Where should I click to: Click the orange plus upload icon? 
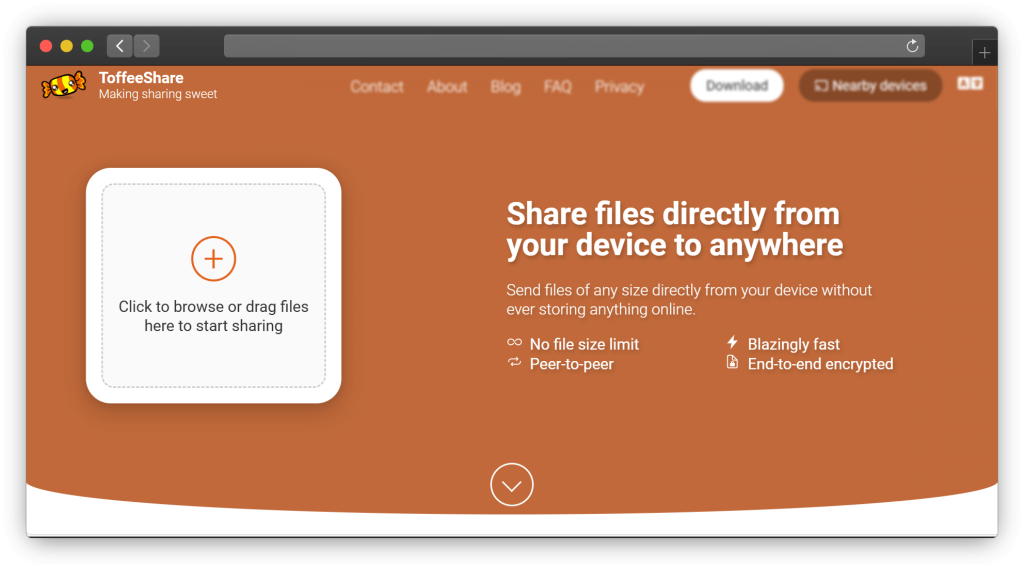click(213, 259)
